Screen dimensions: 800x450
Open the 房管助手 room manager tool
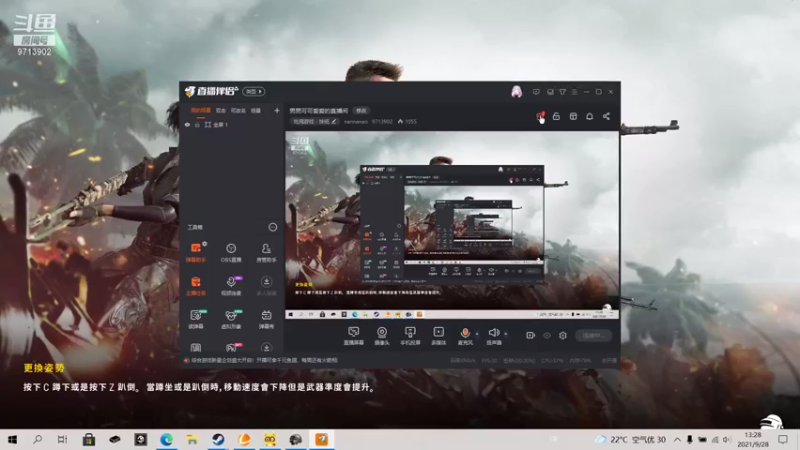point(266,253)
